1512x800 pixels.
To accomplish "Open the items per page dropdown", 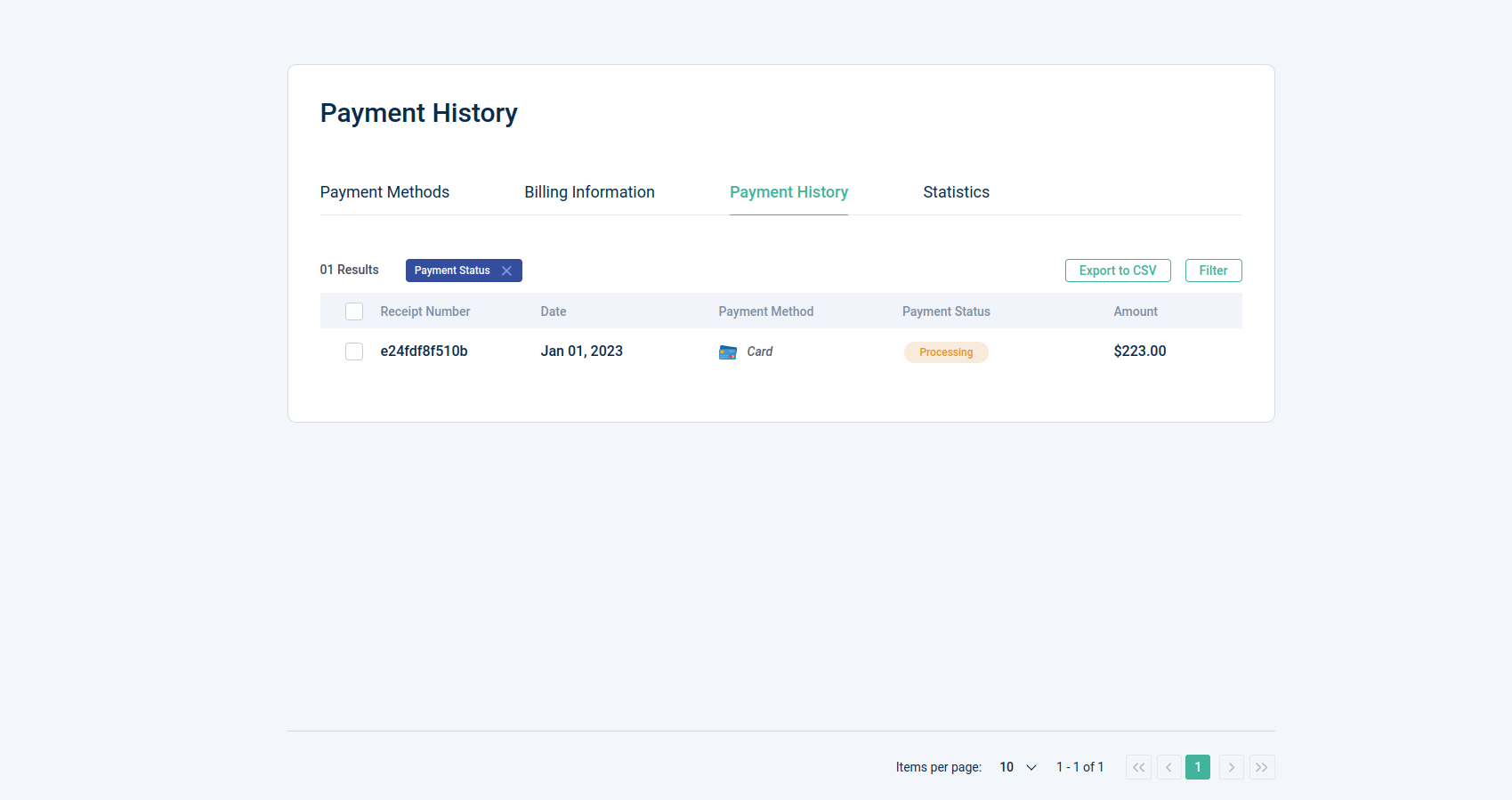I will tap(1018, 767).
